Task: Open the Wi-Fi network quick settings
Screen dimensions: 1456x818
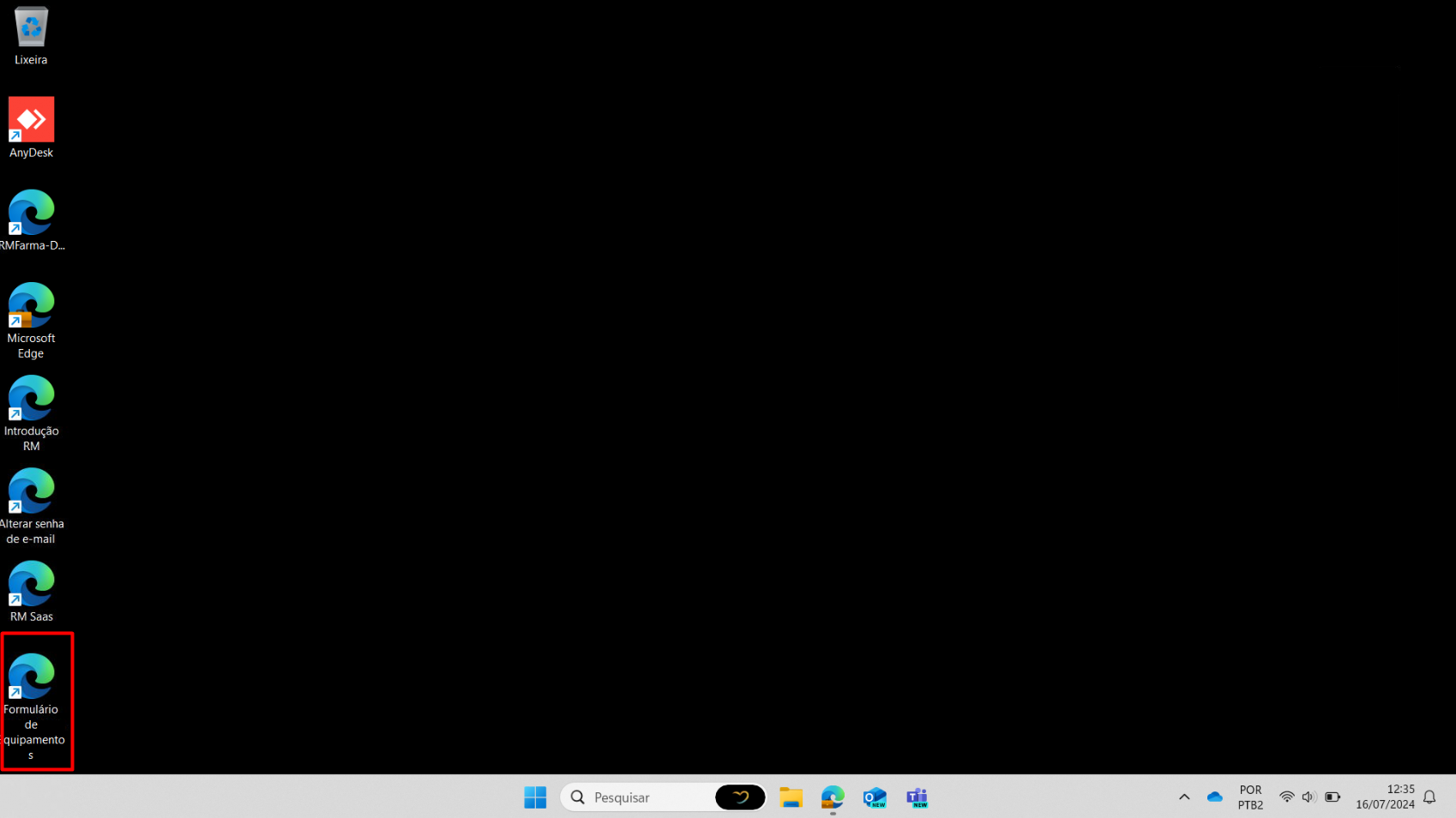Action: (x=1286, y=797)
